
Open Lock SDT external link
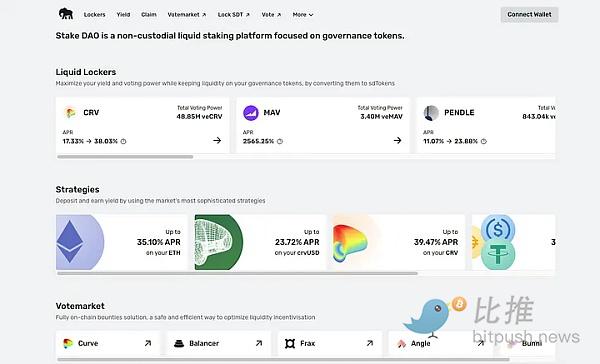tap(233, 15)
